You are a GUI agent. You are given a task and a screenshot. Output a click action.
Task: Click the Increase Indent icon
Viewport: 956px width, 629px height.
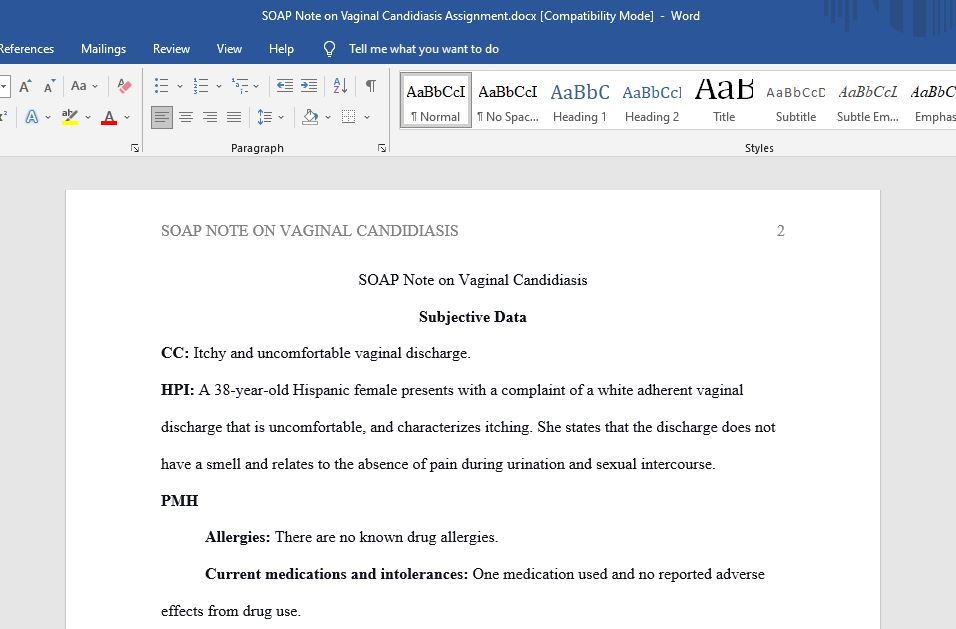(x=309, y=86)
